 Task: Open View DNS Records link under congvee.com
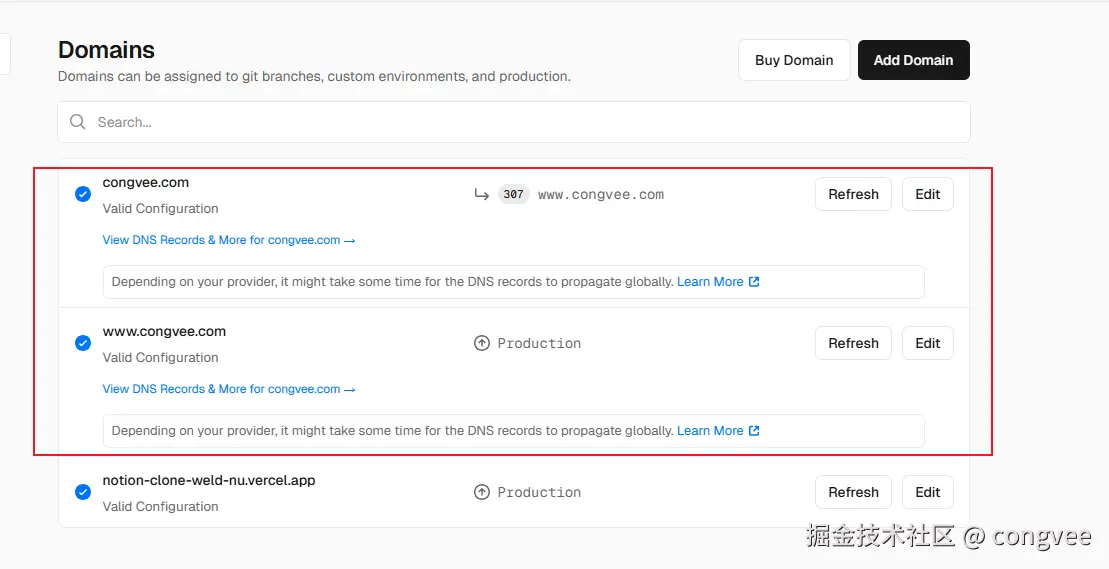228,240
